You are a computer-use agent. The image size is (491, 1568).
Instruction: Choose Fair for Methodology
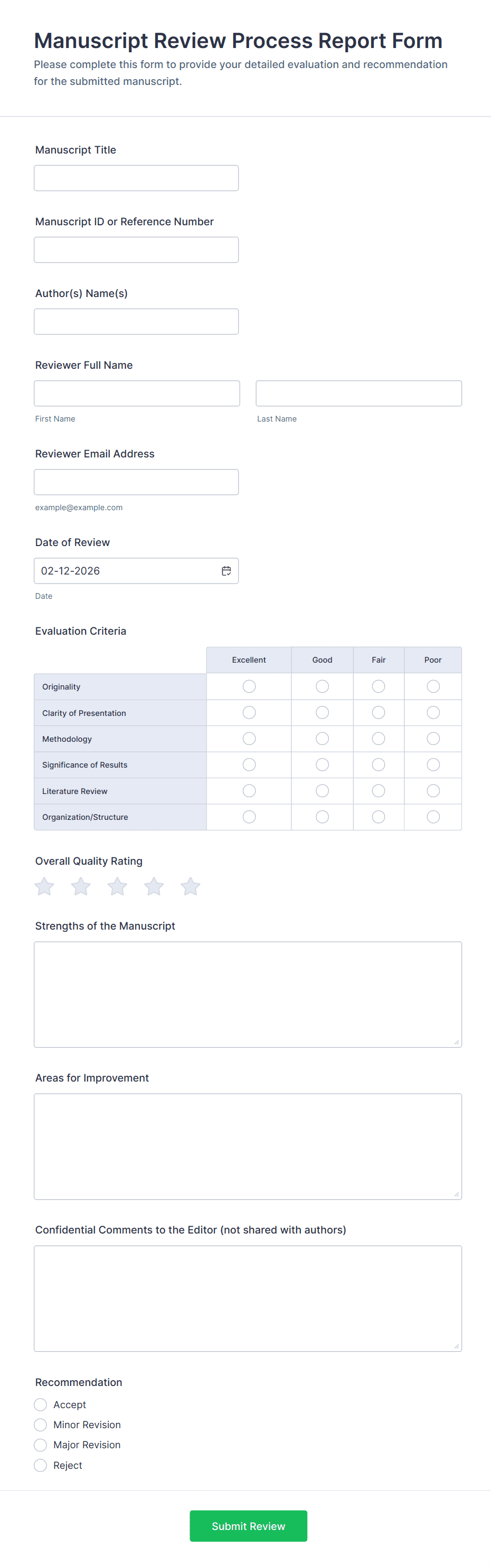tap(379, 738)
